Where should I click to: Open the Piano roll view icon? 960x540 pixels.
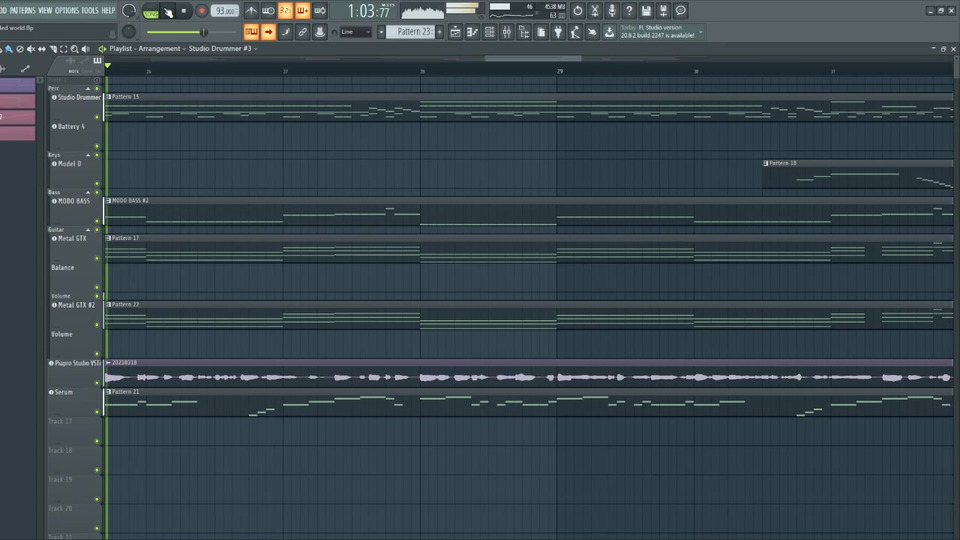[472, 32]
